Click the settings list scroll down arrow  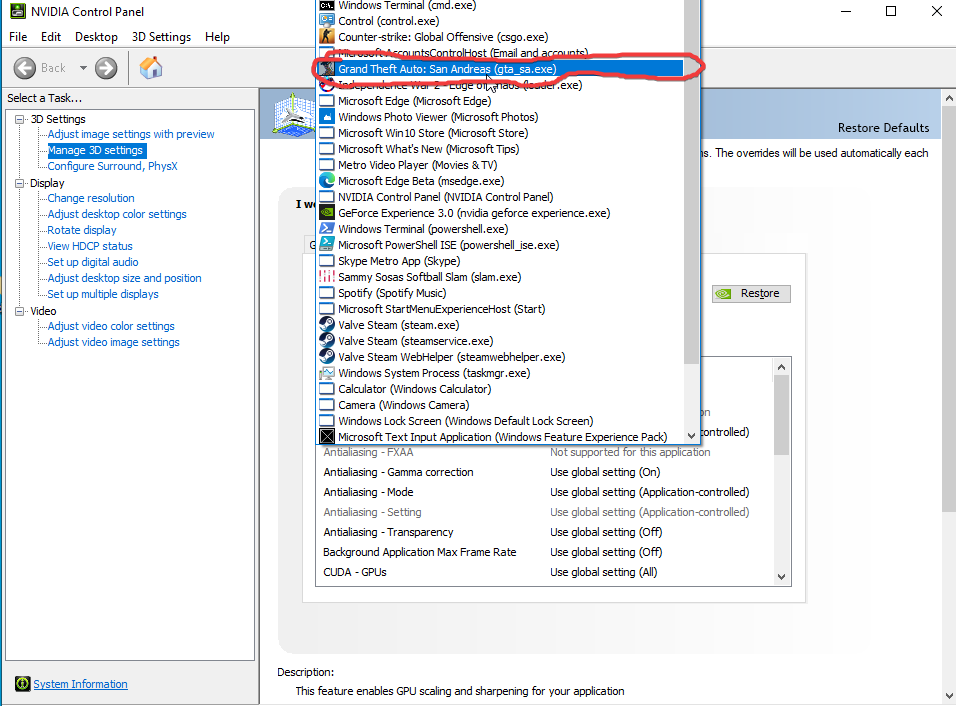click(782, 577)
